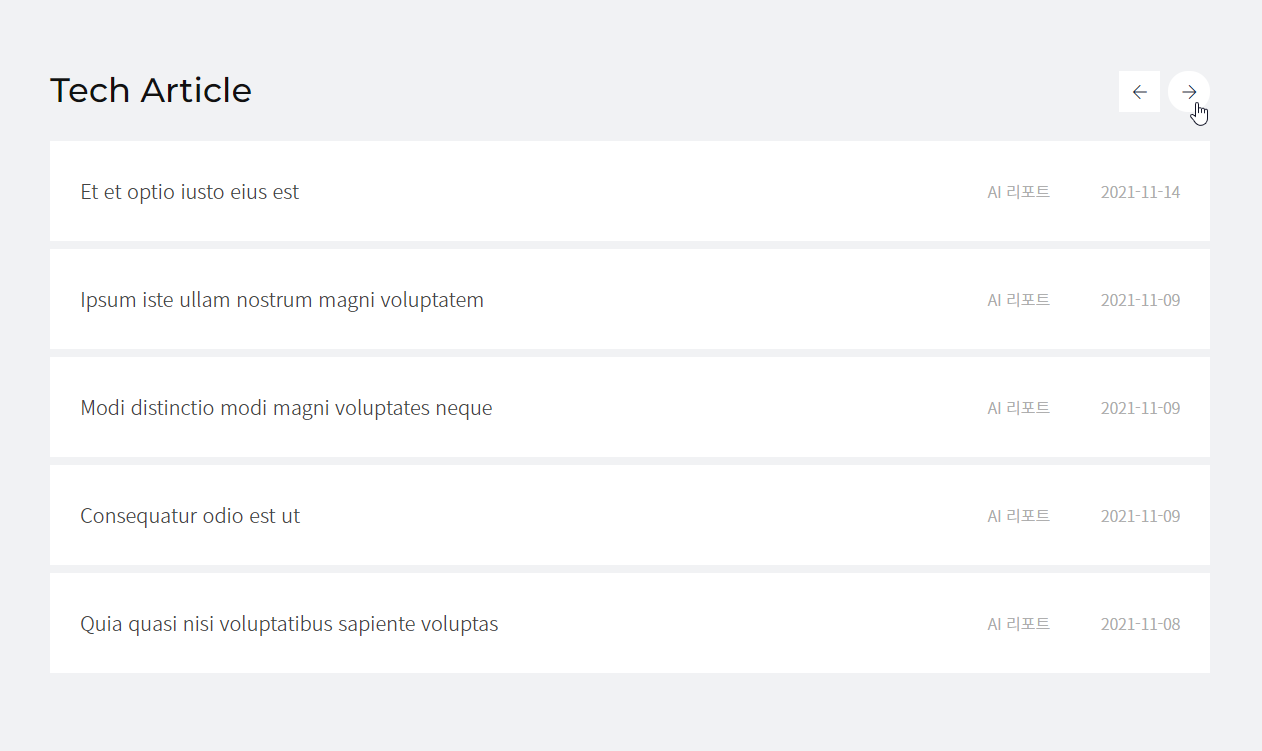The image size is (1262, 751).
Task: Click the date 2021-11-14
Action: click(1140, 192)
